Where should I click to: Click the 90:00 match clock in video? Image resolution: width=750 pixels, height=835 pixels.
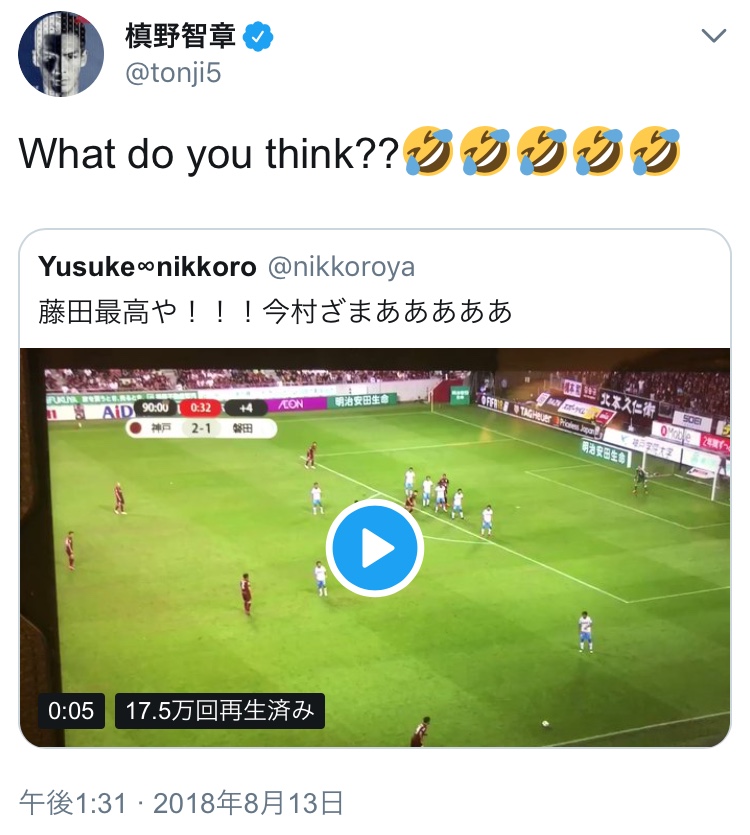tap(152, 408)
